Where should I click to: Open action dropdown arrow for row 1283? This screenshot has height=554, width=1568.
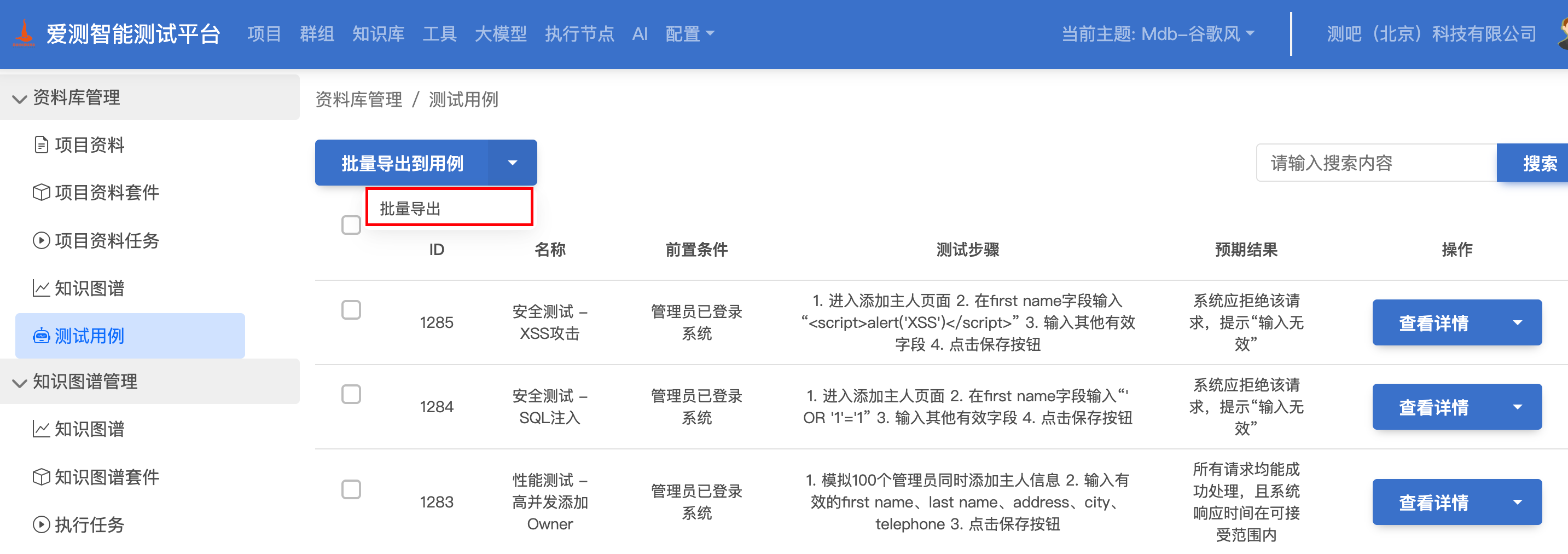(x=1518, y=502)
